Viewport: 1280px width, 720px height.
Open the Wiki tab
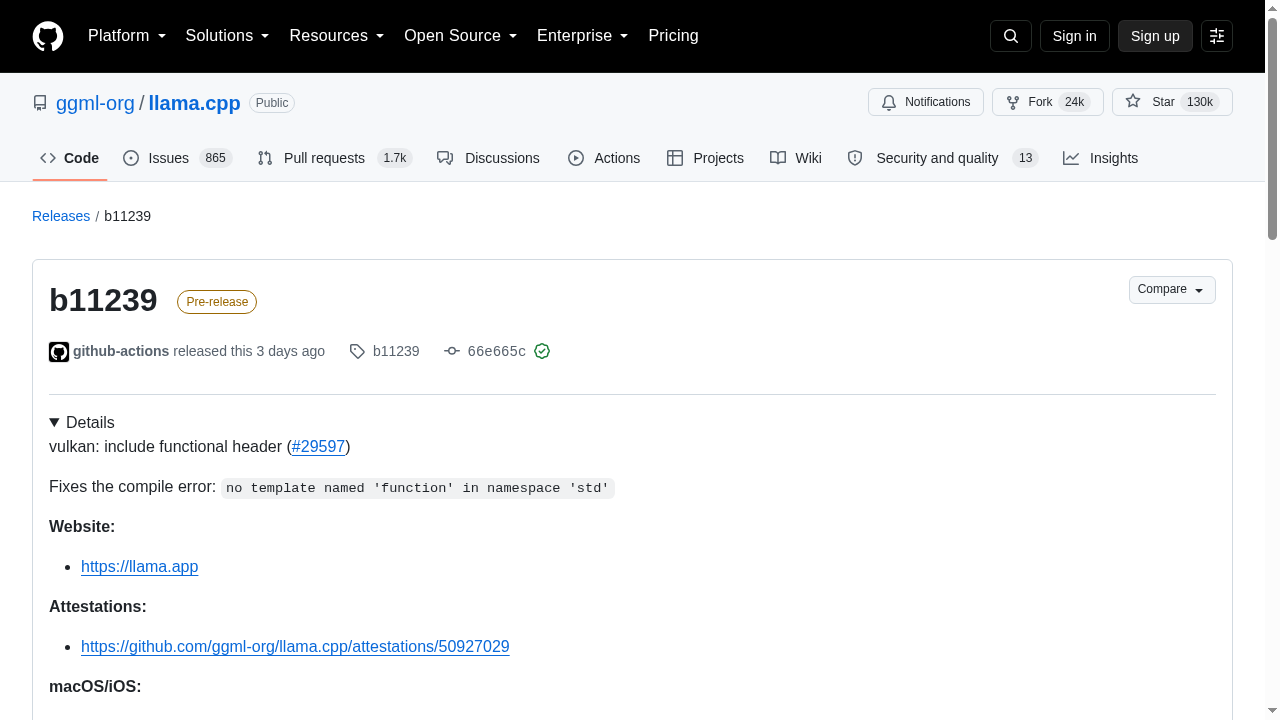[x=796, y=158]
